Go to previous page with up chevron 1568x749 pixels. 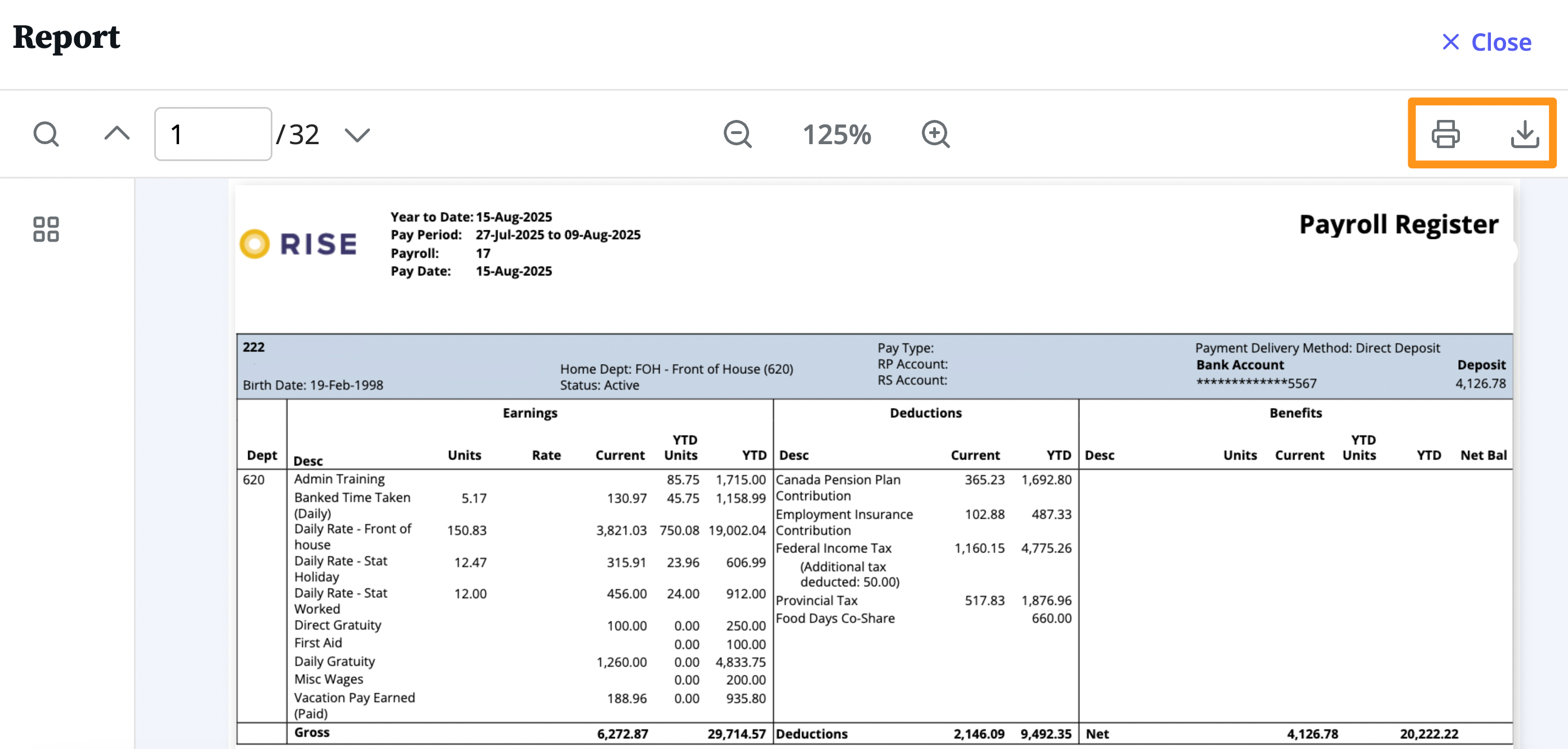tap(117, 133)
